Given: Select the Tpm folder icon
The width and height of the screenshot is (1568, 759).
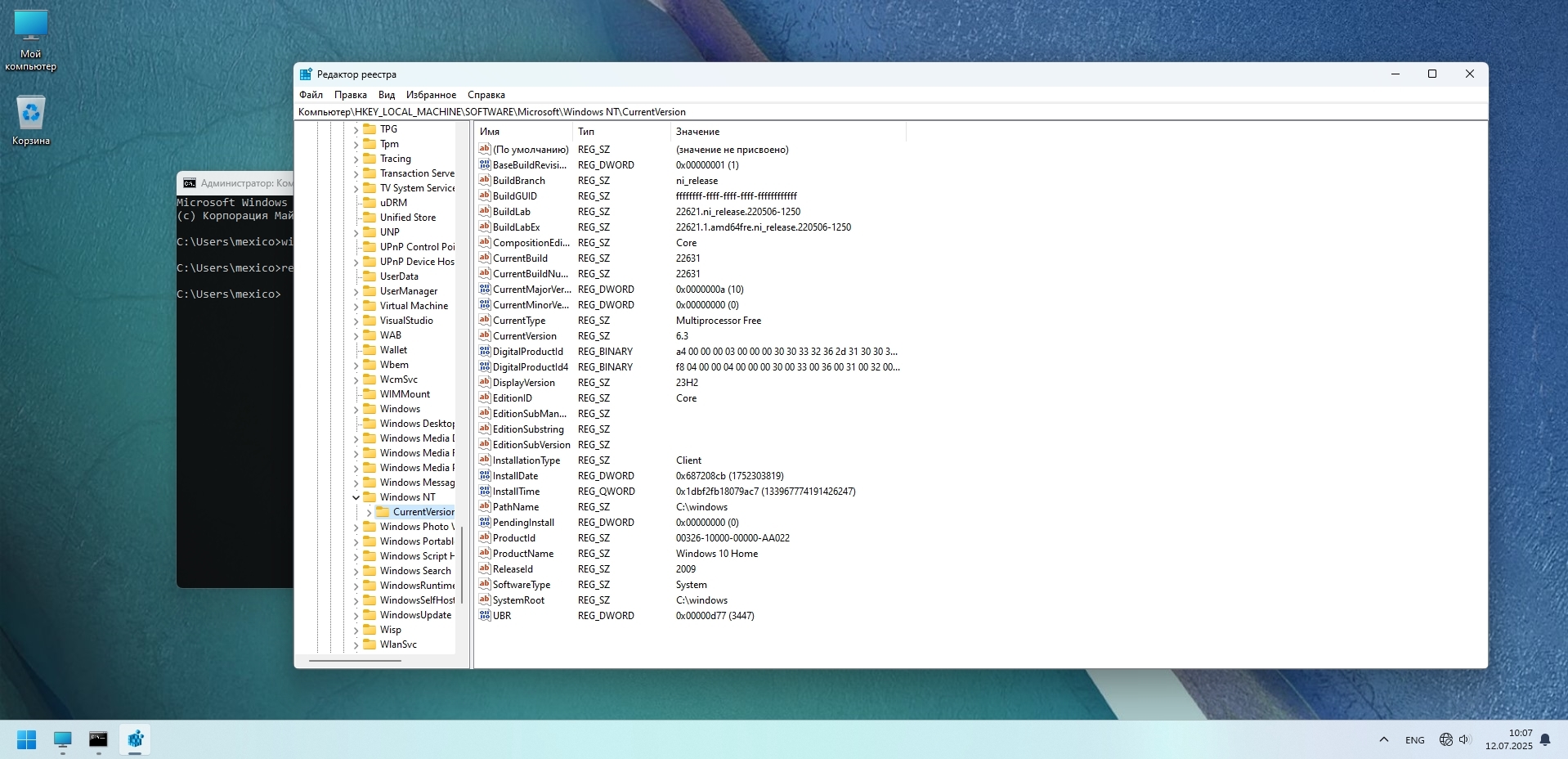Looking at the screenshot, I should click(370, 144).
